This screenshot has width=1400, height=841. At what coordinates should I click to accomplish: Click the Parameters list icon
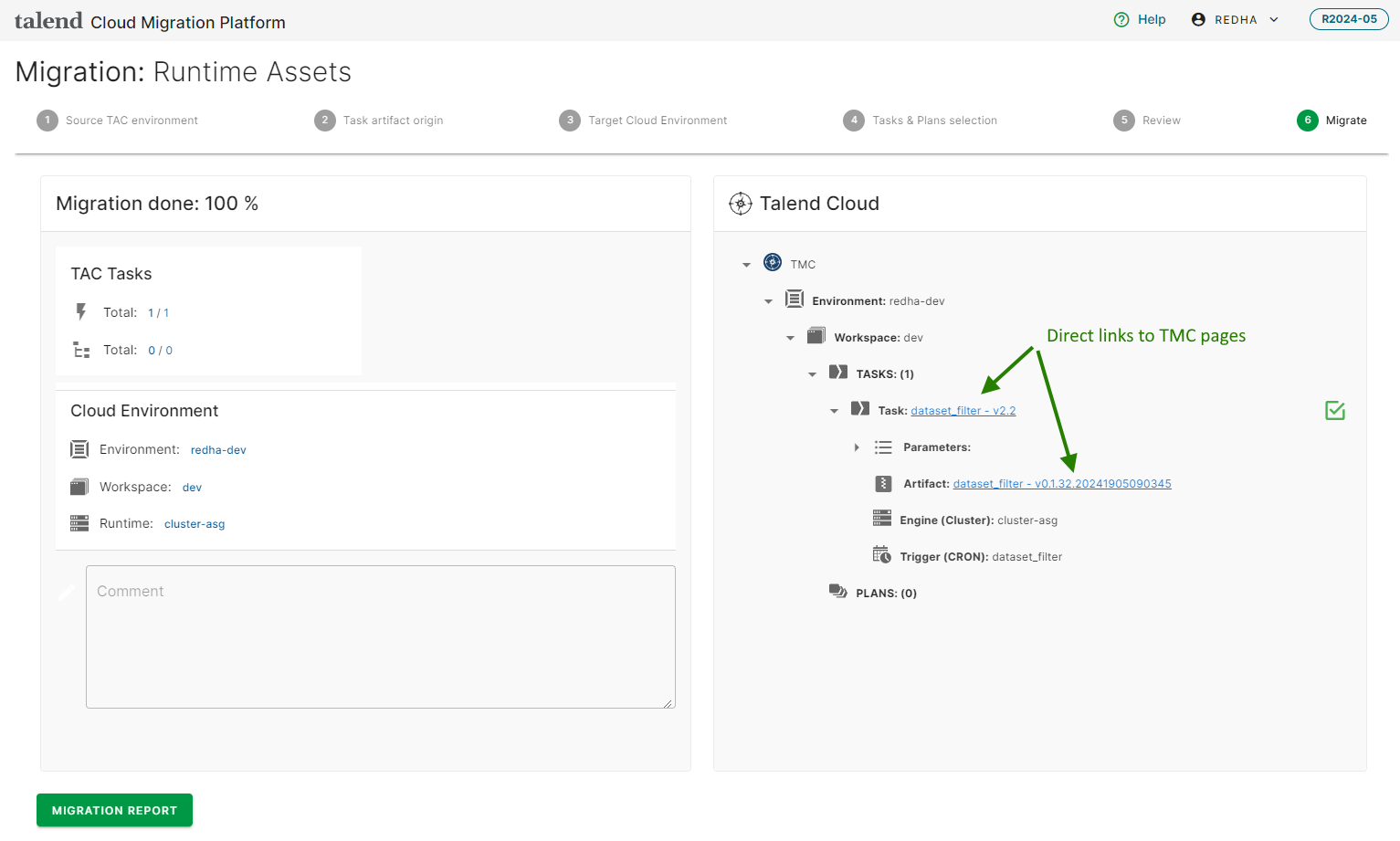[883, 447]
